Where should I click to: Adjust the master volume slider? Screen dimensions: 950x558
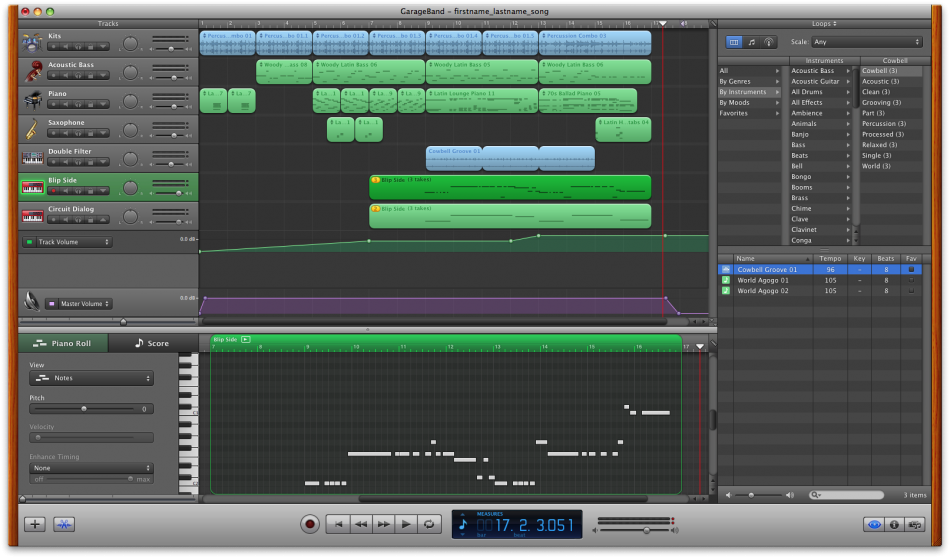(x=646, y=530)
